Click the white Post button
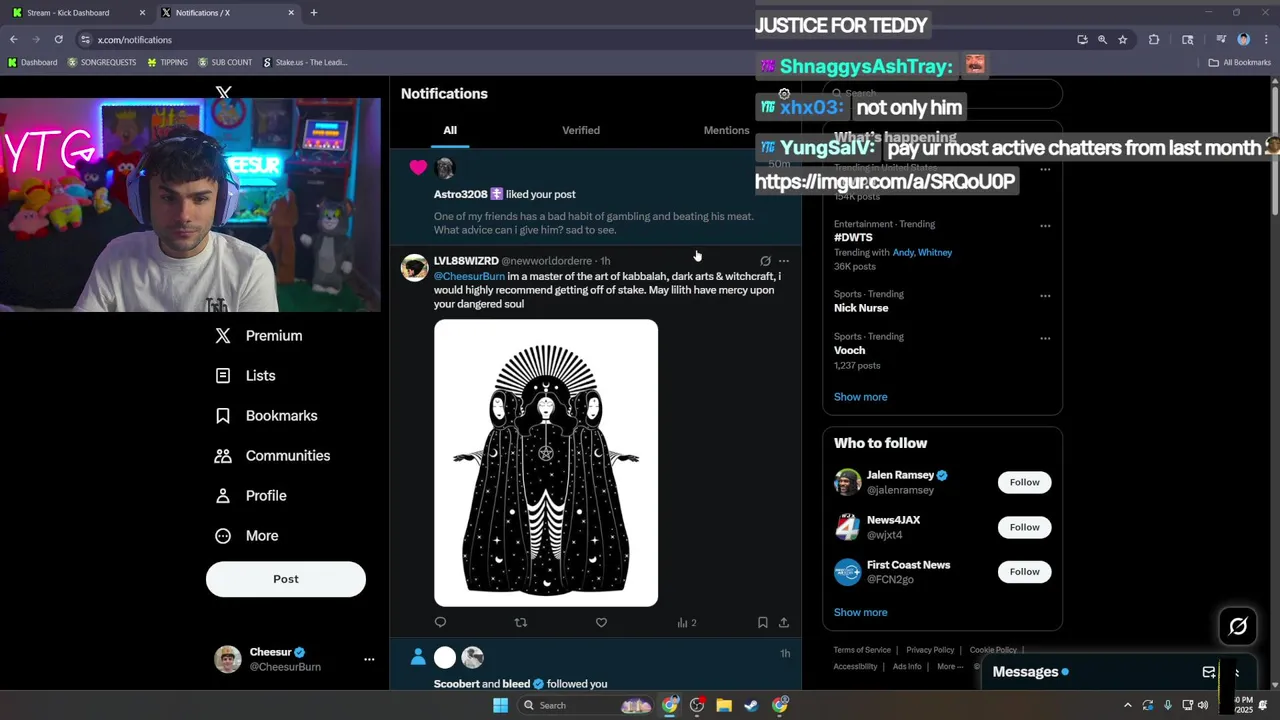This screenshot has height=720, width=1280. coord(286,579)
